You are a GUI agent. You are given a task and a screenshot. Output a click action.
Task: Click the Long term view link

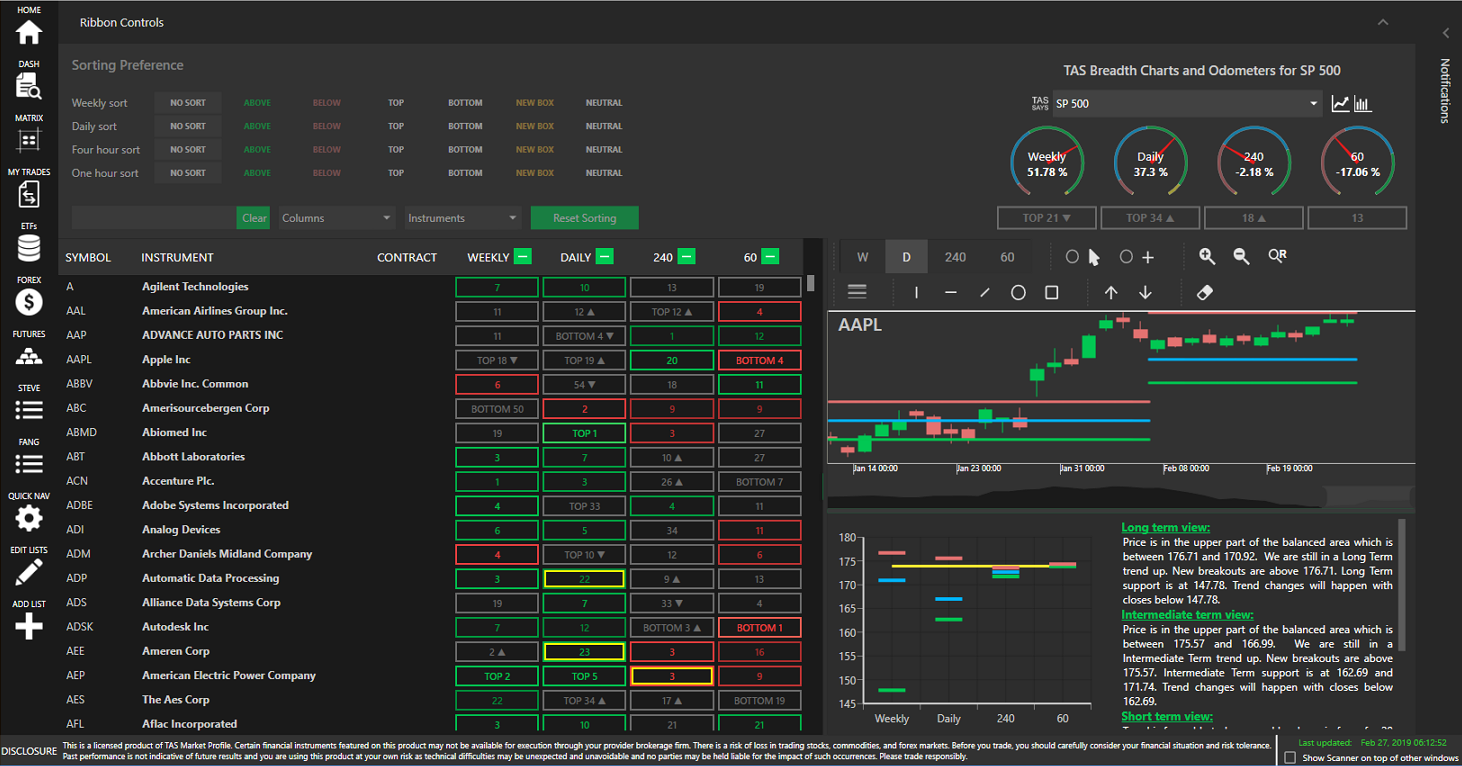point(1166,527)
